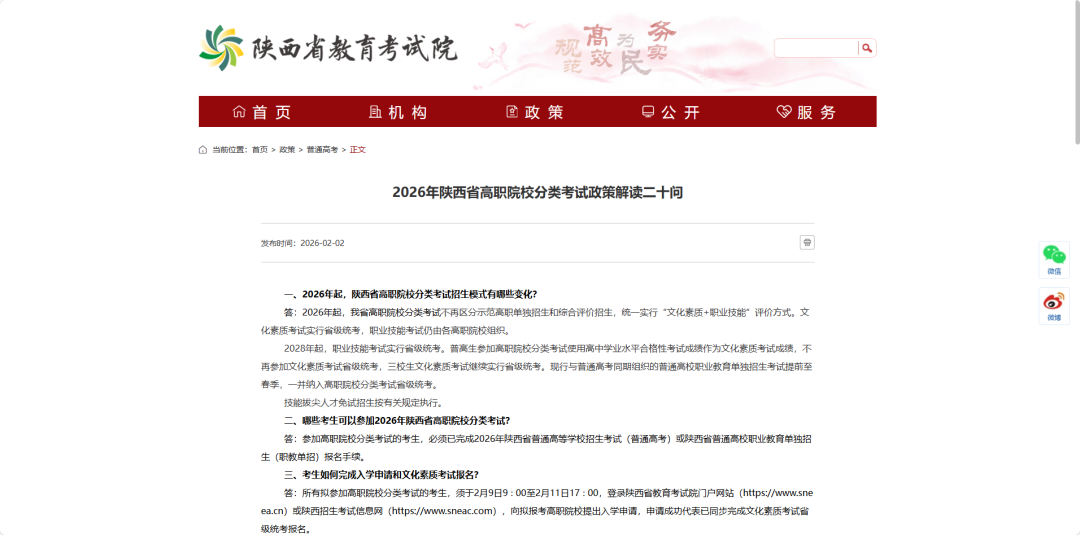
Task: Click the search magnifier icon
Action: point(867,48)
